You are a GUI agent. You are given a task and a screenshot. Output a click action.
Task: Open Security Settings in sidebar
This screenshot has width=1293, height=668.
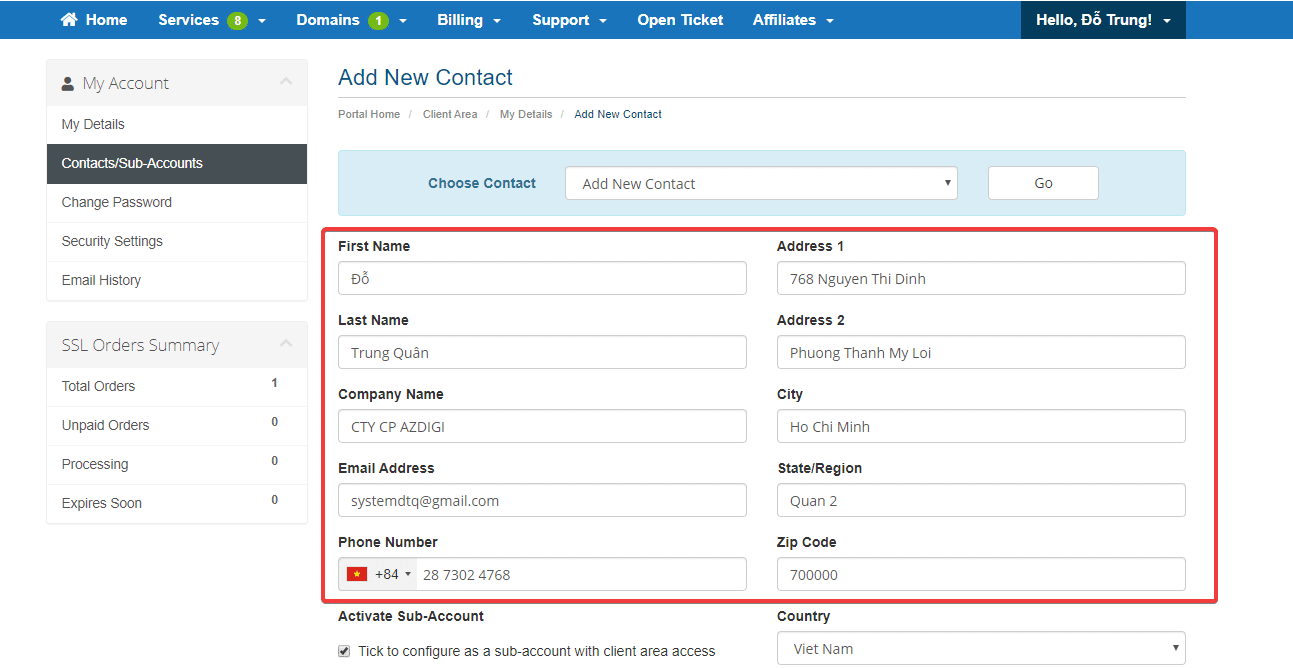coord(112,241)
